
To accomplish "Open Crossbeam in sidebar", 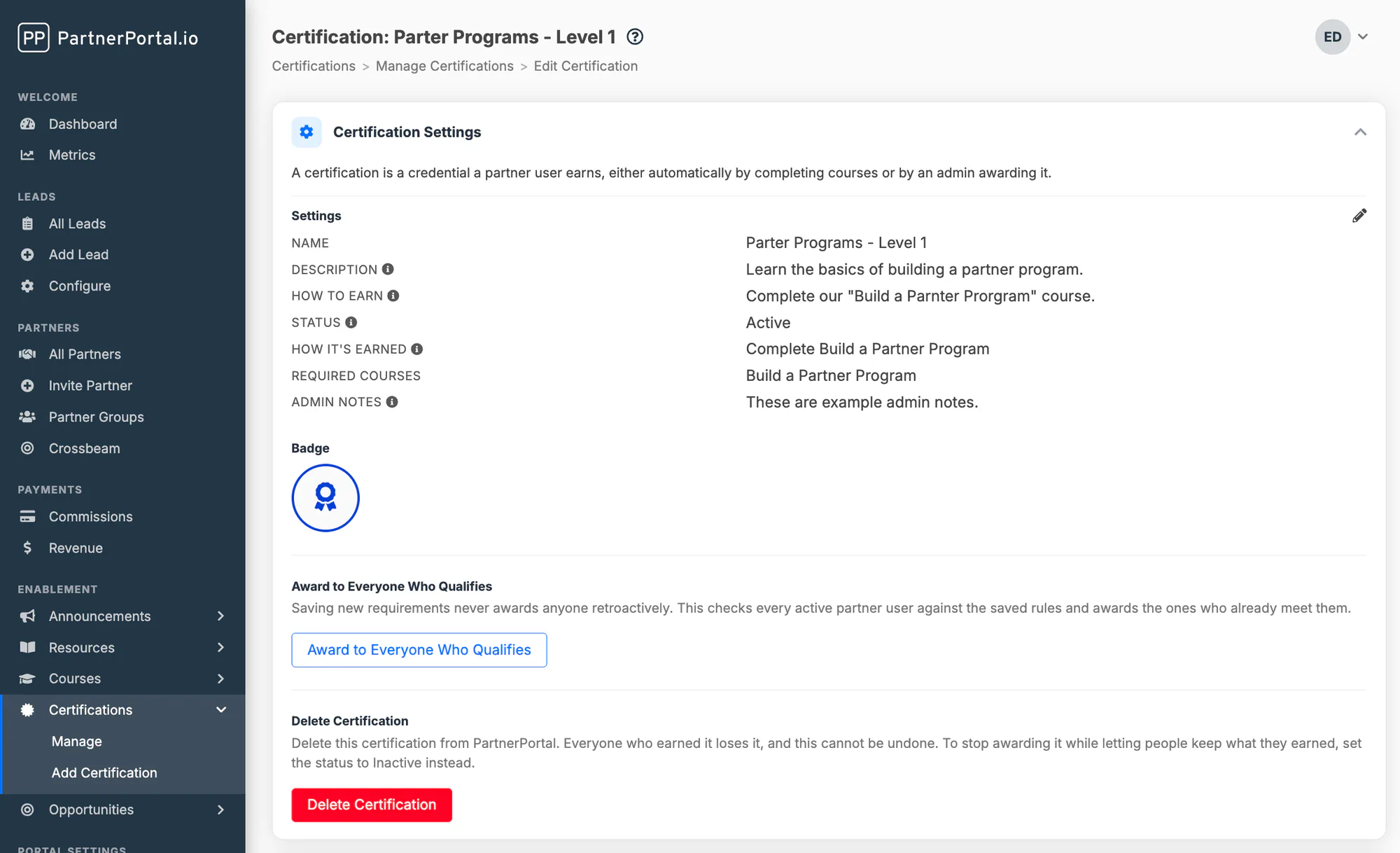I will [85, 448].
